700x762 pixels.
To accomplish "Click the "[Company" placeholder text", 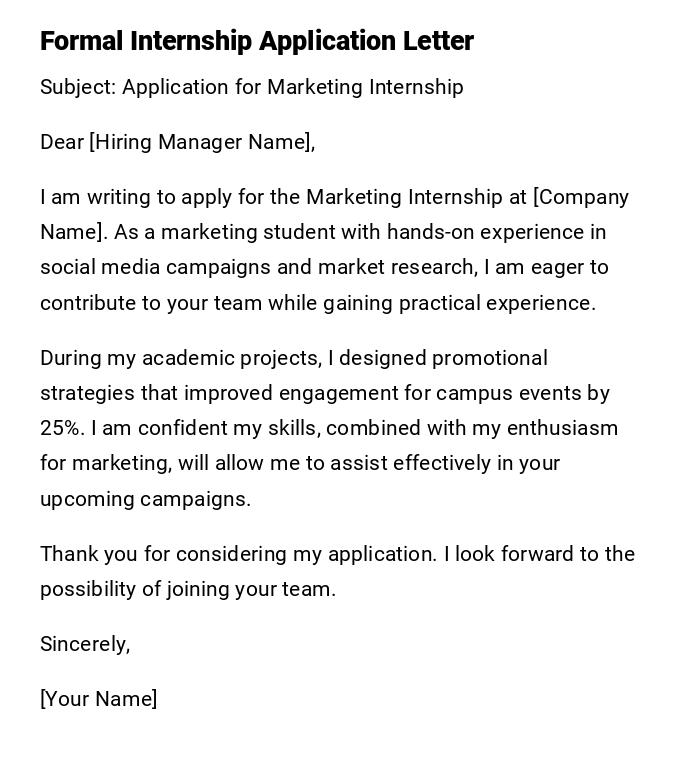I will point(581,197).
